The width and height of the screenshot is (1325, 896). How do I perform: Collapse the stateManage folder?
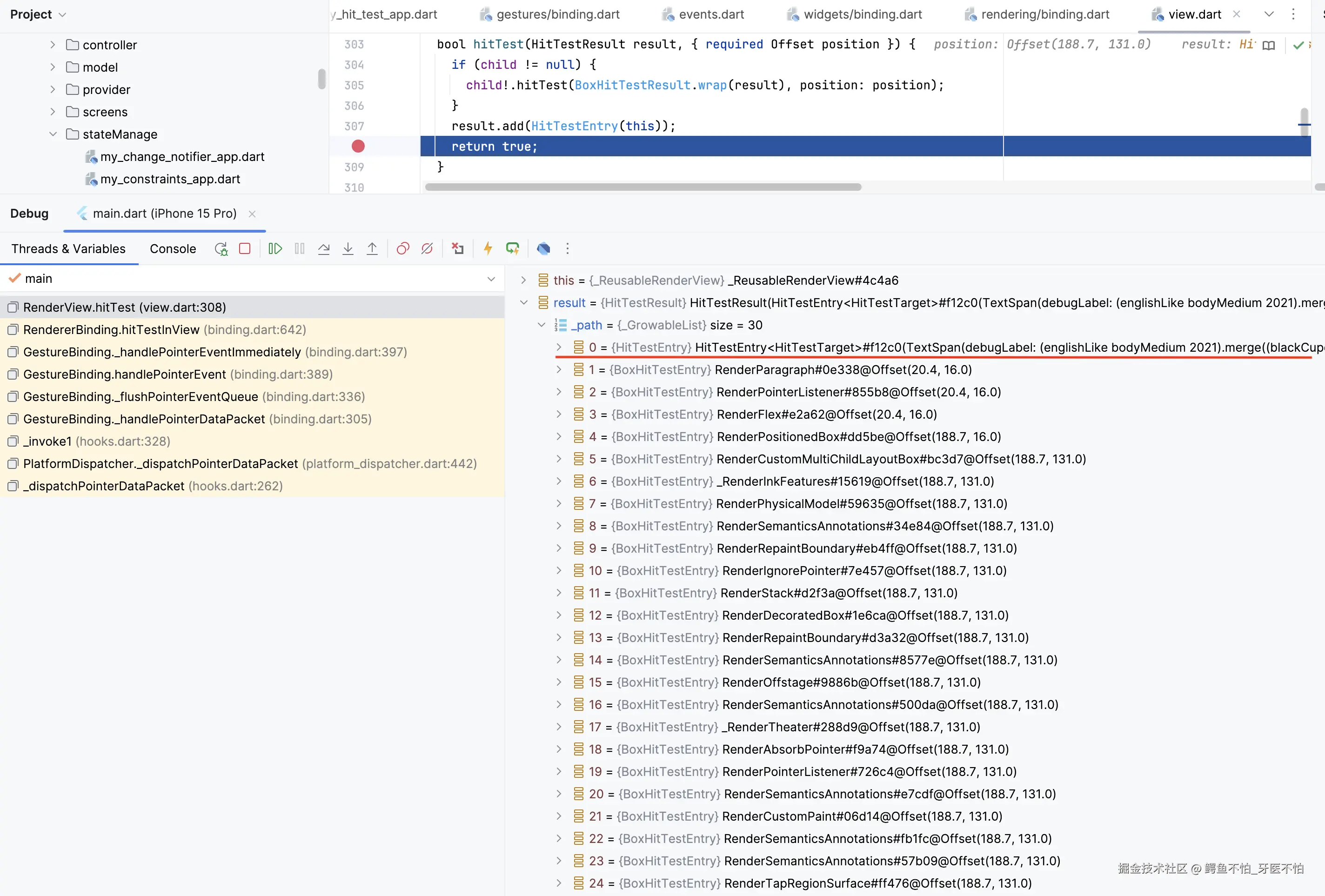pyautogui.click(x=53, y=134)
